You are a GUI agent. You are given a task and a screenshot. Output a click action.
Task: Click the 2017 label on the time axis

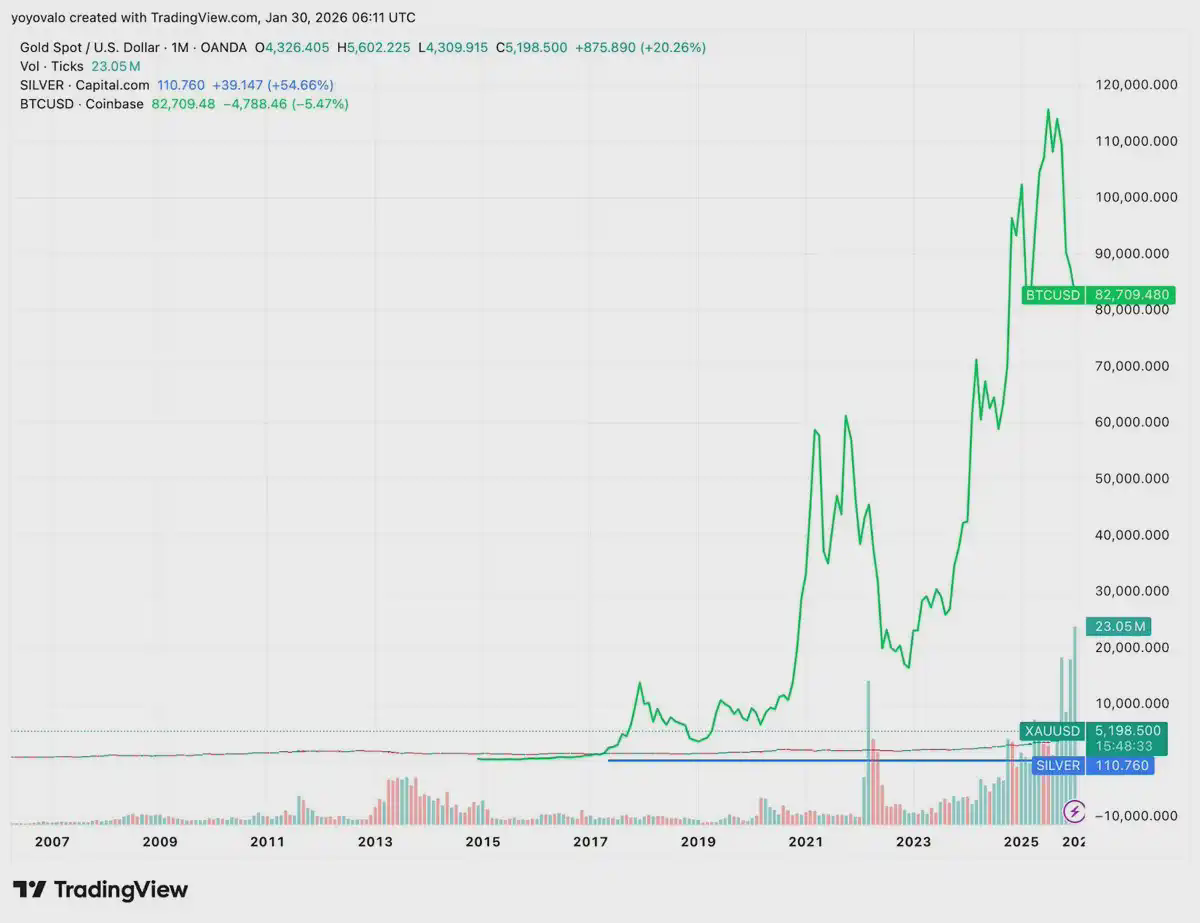pos(590,842)
